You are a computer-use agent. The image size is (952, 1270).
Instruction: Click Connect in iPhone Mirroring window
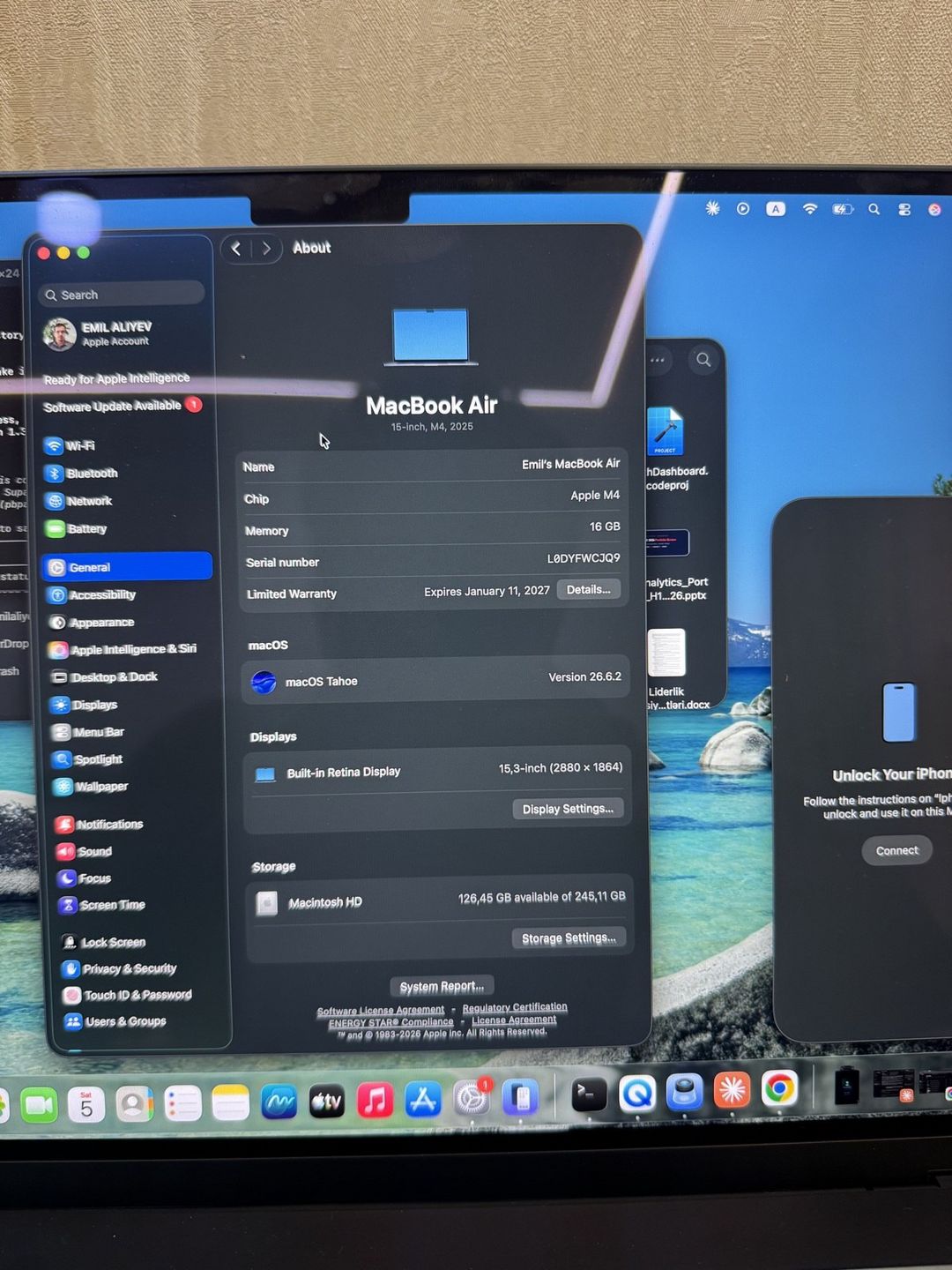(x=897, y=850)
